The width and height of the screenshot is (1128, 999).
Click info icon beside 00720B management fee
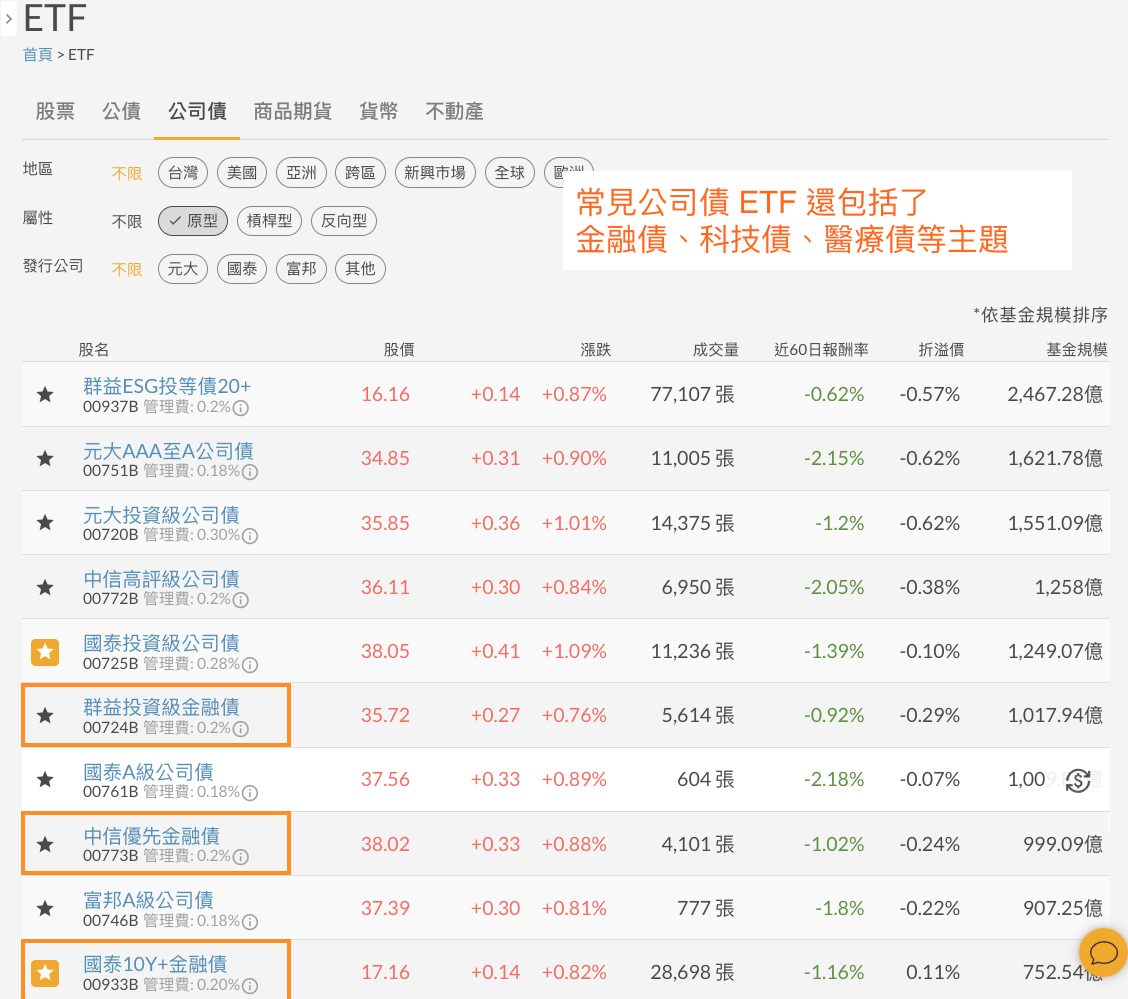tap(250, 536)
